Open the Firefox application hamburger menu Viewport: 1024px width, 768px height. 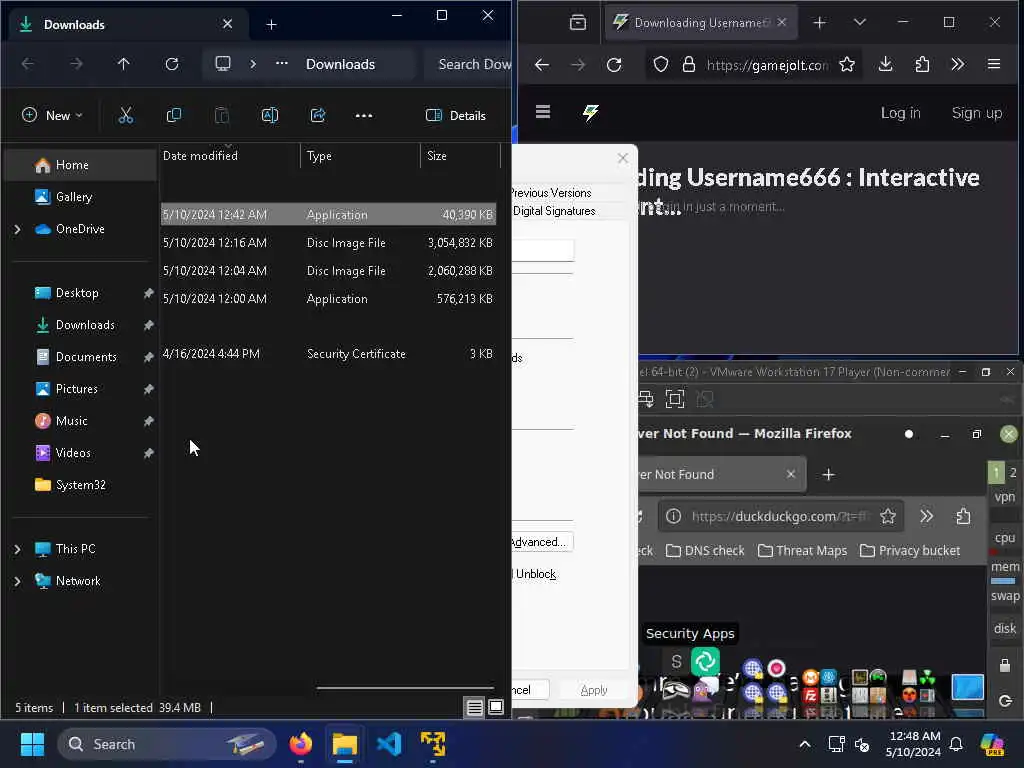tap(994, 64)
